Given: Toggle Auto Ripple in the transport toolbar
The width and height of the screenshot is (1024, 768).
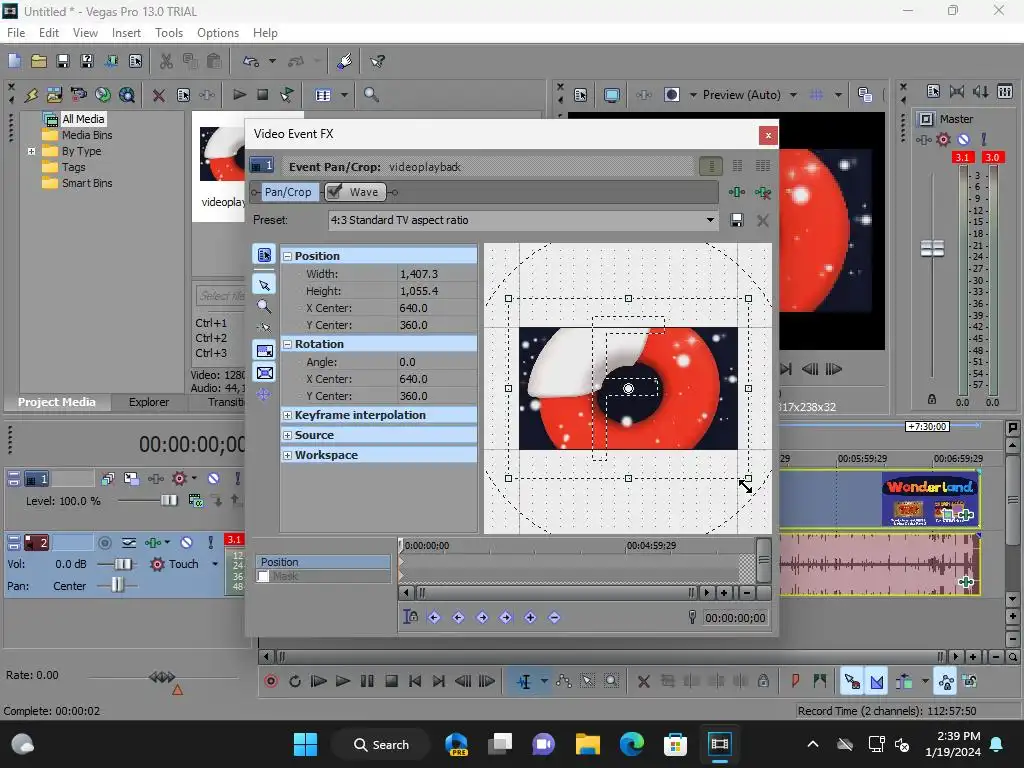Looking at the screenshot, I should pos(904,681).
